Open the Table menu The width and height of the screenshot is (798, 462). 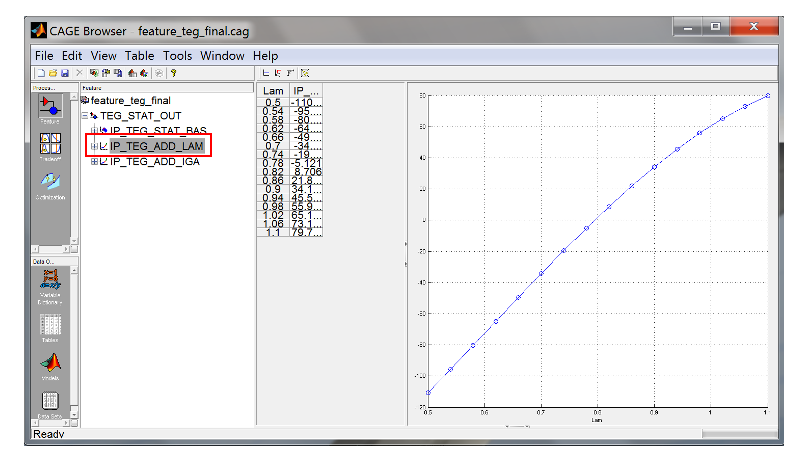coord(139,56)
